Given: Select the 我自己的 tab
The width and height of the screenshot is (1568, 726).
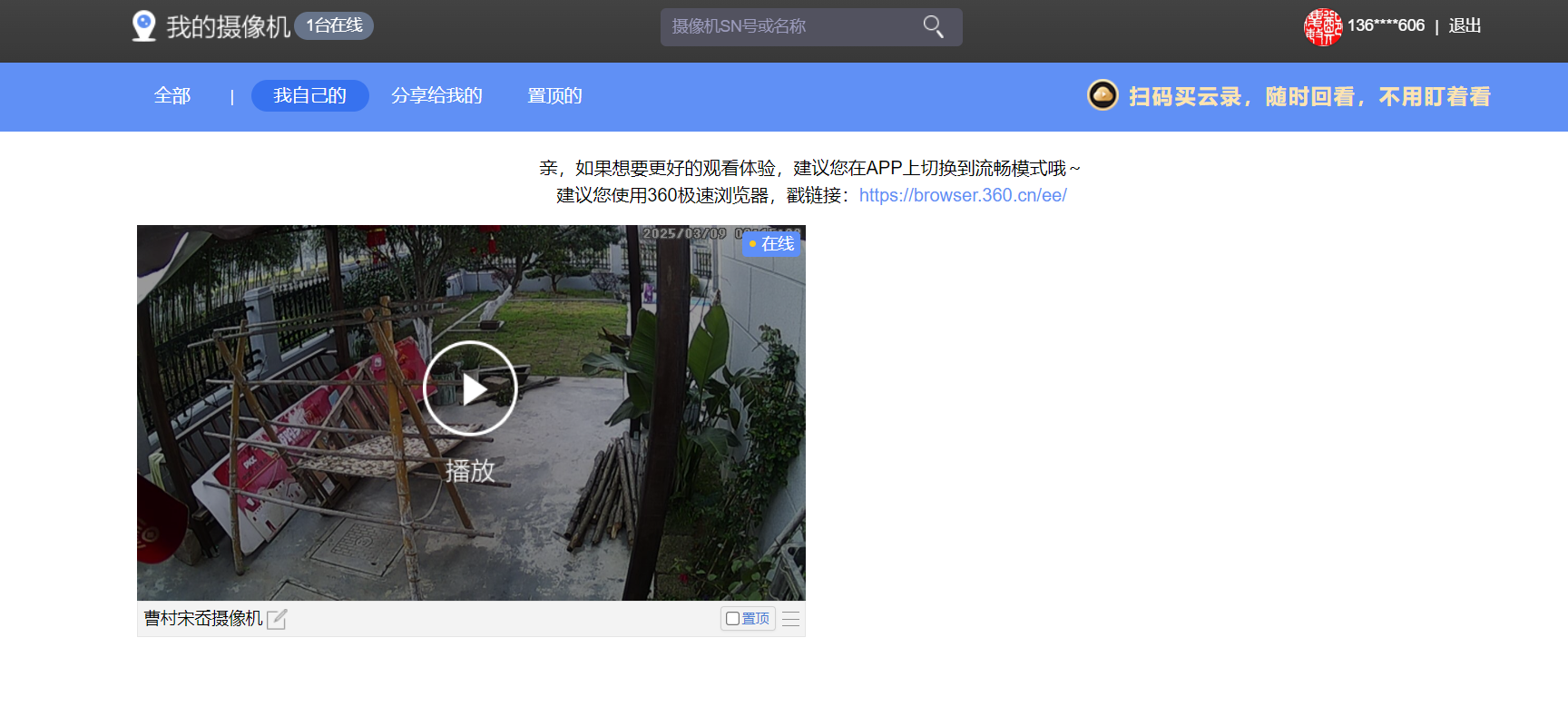Looking at the screenshot, I should pos(309,96).
